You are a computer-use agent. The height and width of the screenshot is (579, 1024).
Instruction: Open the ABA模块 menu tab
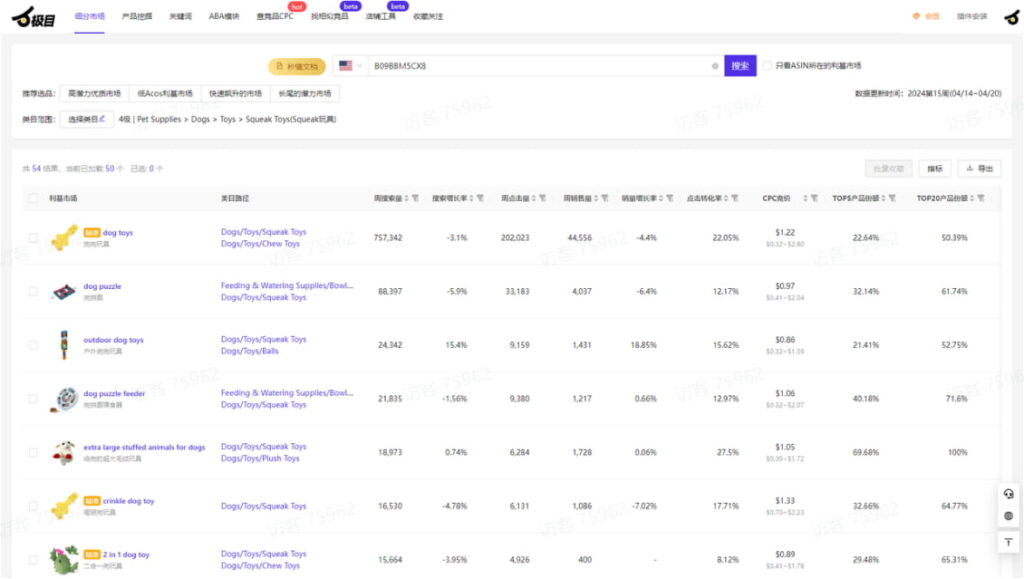point(224,17)
